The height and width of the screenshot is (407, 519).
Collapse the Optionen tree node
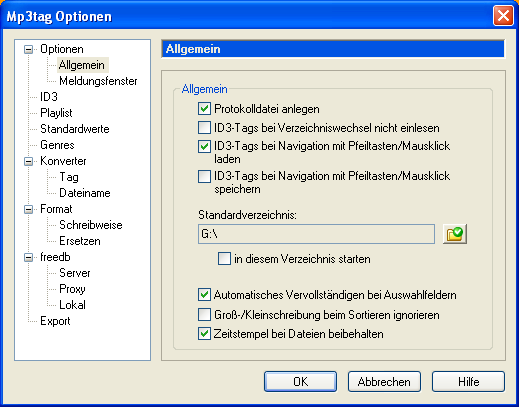click(29, 50)
